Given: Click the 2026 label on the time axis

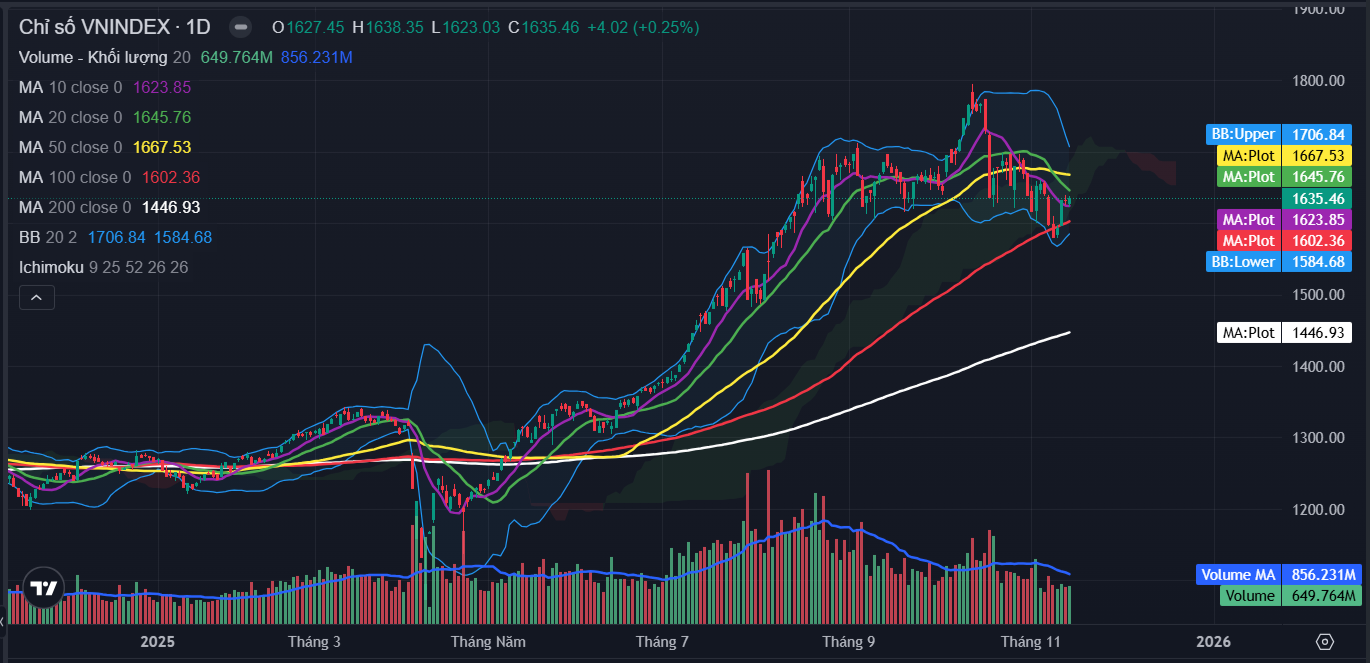Looking at the screenshot, I should (x=1213, y=641).
